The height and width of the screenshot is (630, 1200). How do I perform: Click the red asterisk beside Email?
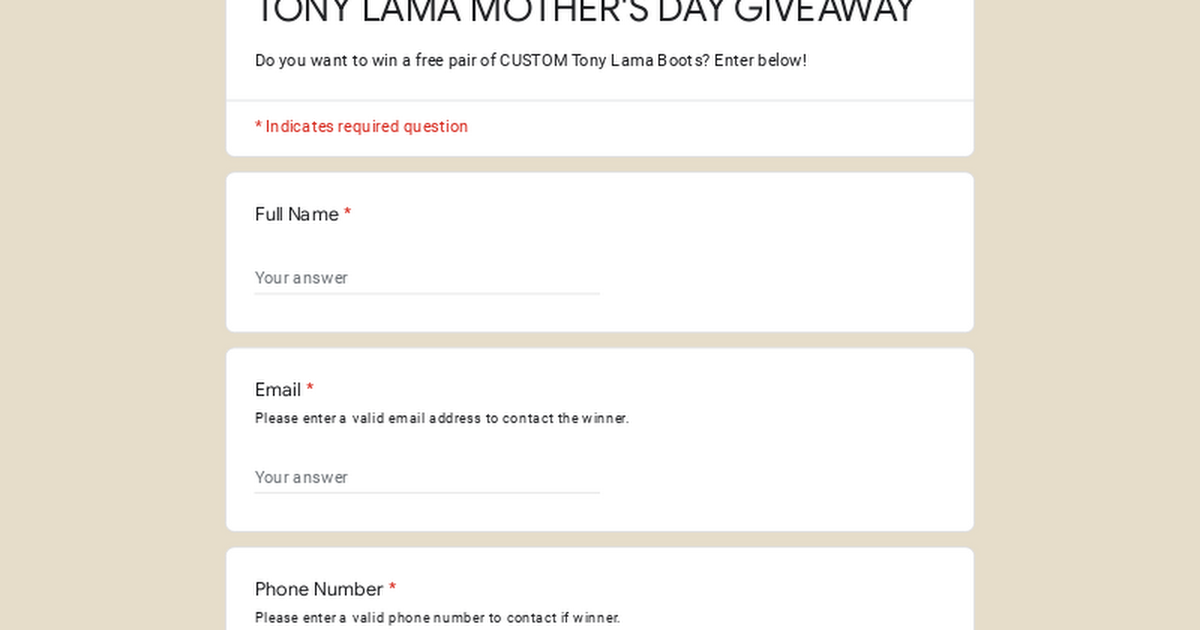(x=310, y=389)
